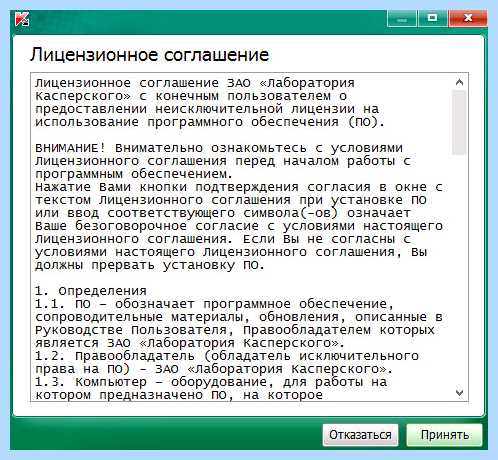The image size is (498, 460).
Task: Maximize the installer window
Action: tap(432, 18)
